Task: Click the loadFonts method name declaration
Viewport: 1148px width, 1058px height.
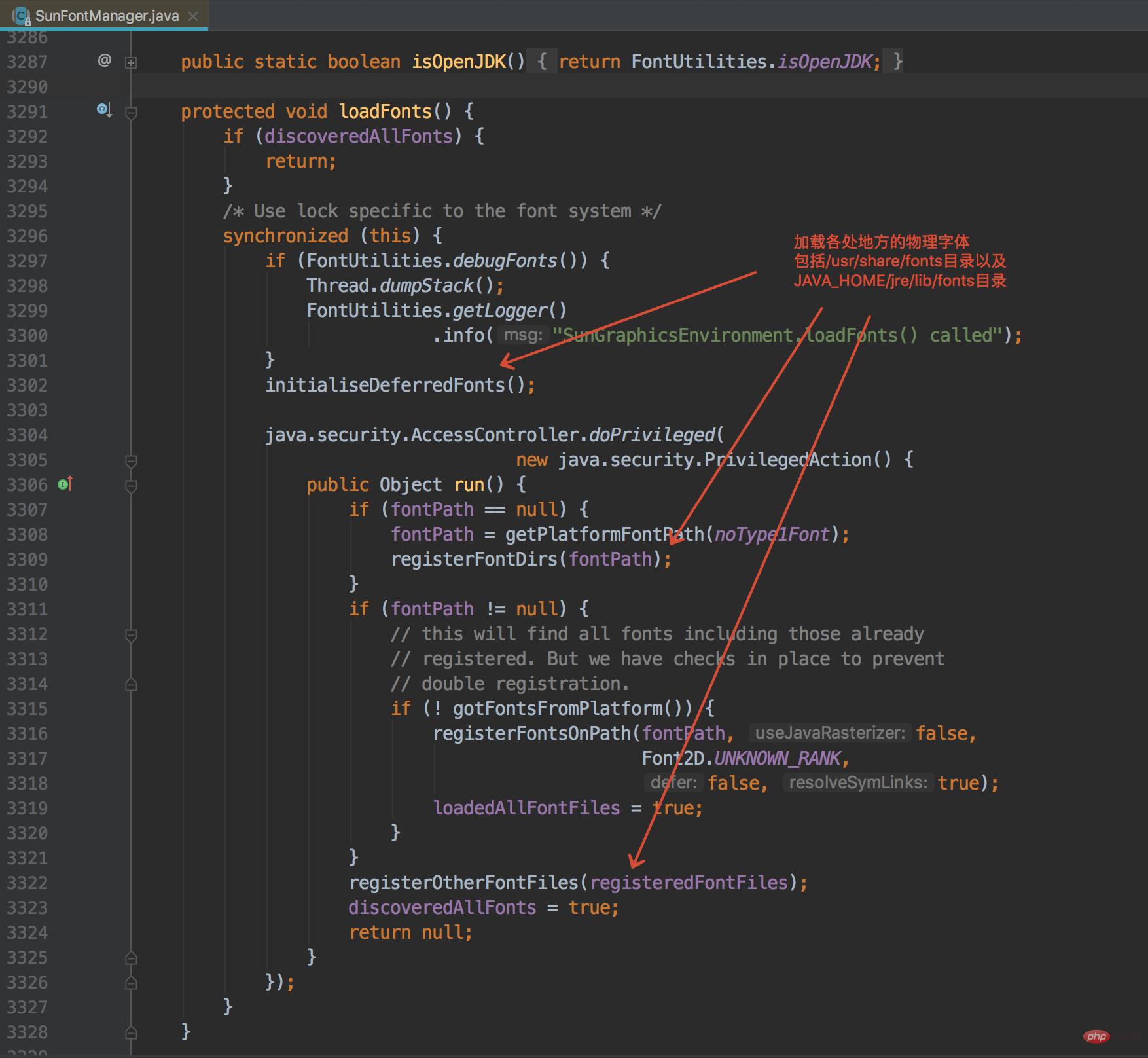Action: pyautogui.click(x=385, y=111)
